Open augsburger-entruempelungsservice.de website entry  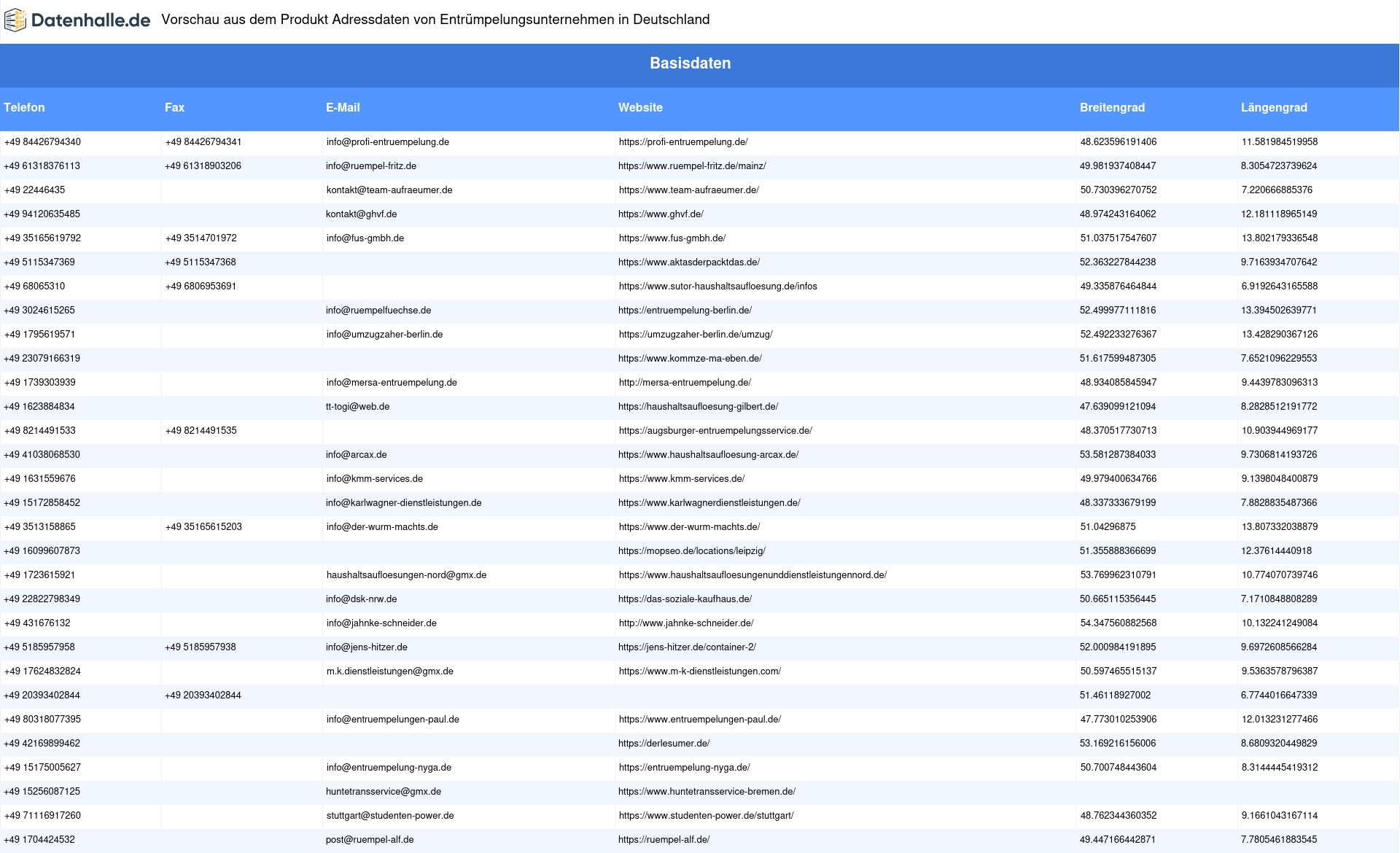point(715,431)
